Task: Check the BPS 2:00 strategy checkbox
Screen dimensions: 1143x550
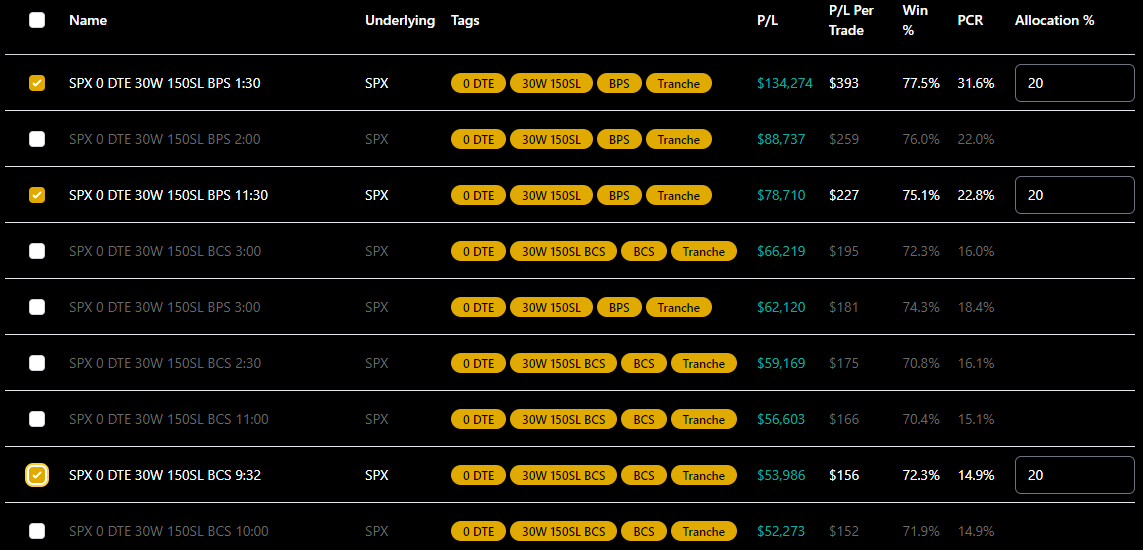Action: click(x=36, y=139)
